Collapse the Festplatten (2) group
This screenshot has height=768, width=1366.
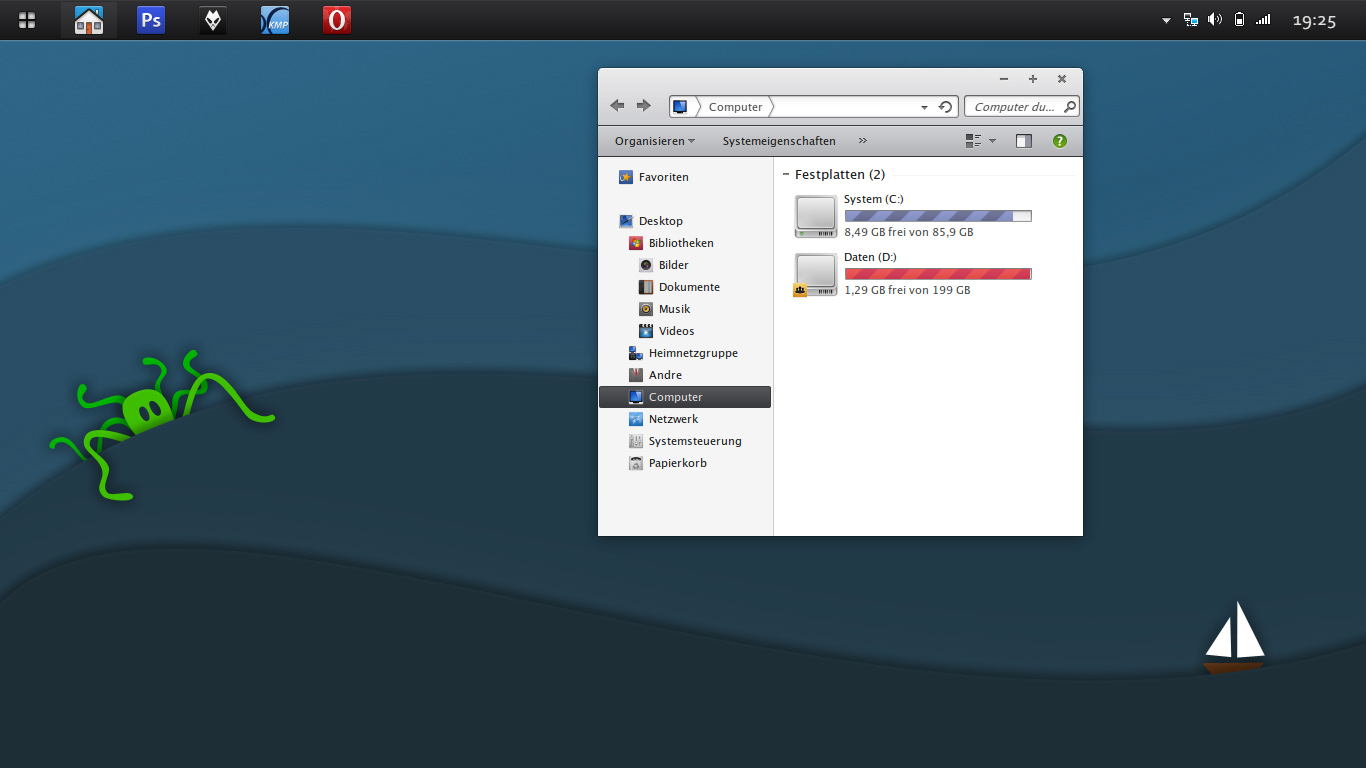click(x=786, y=175)
